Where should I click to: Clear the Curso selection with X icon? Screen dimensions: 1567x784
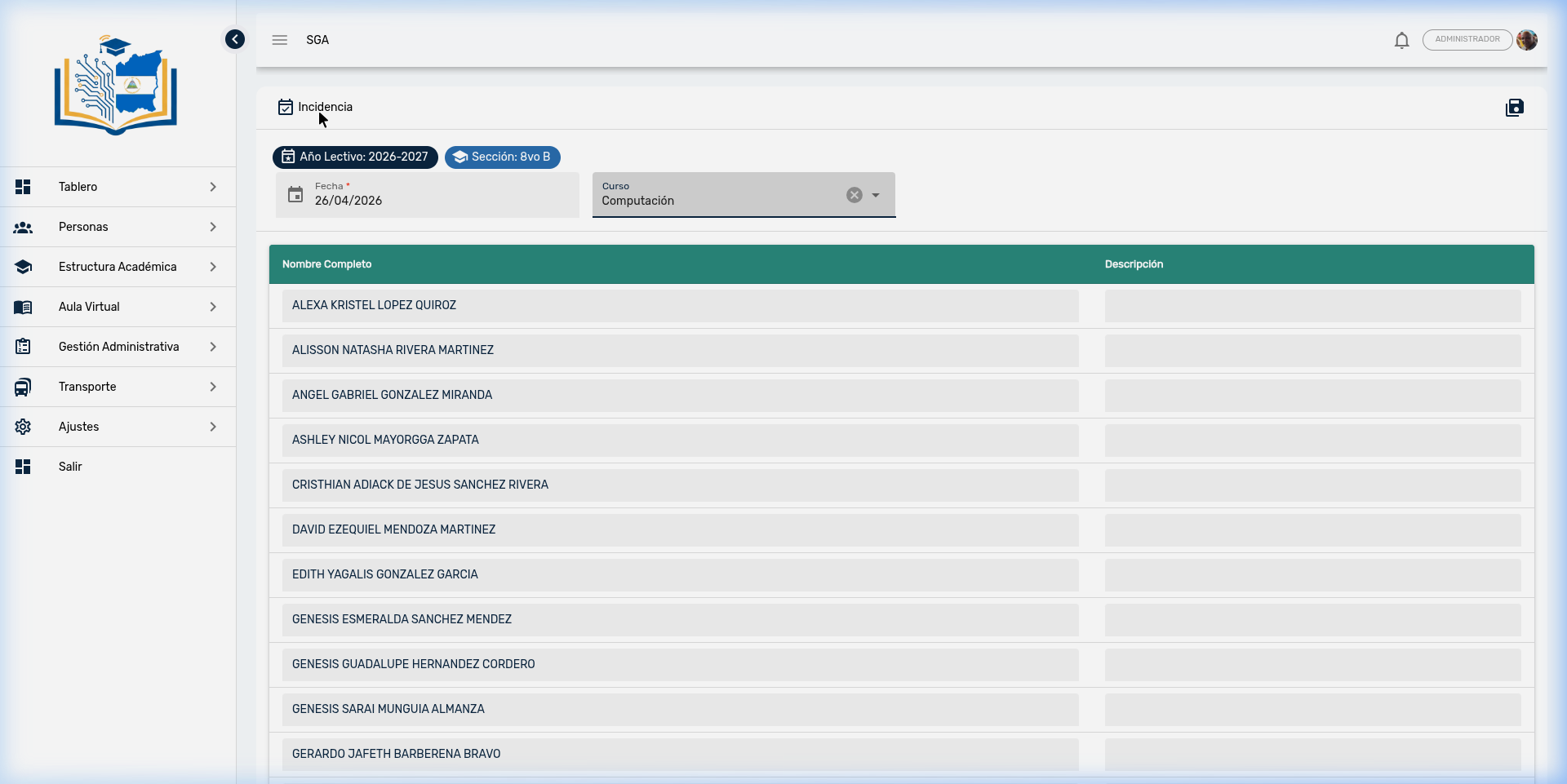[x=854, y=195]
